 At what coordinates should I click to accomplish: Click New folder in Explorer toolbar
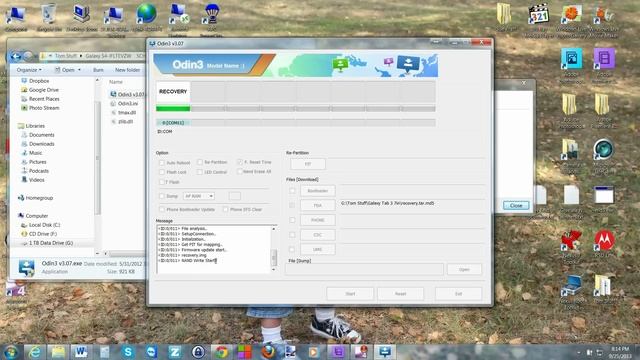click(x=127, y=70)
